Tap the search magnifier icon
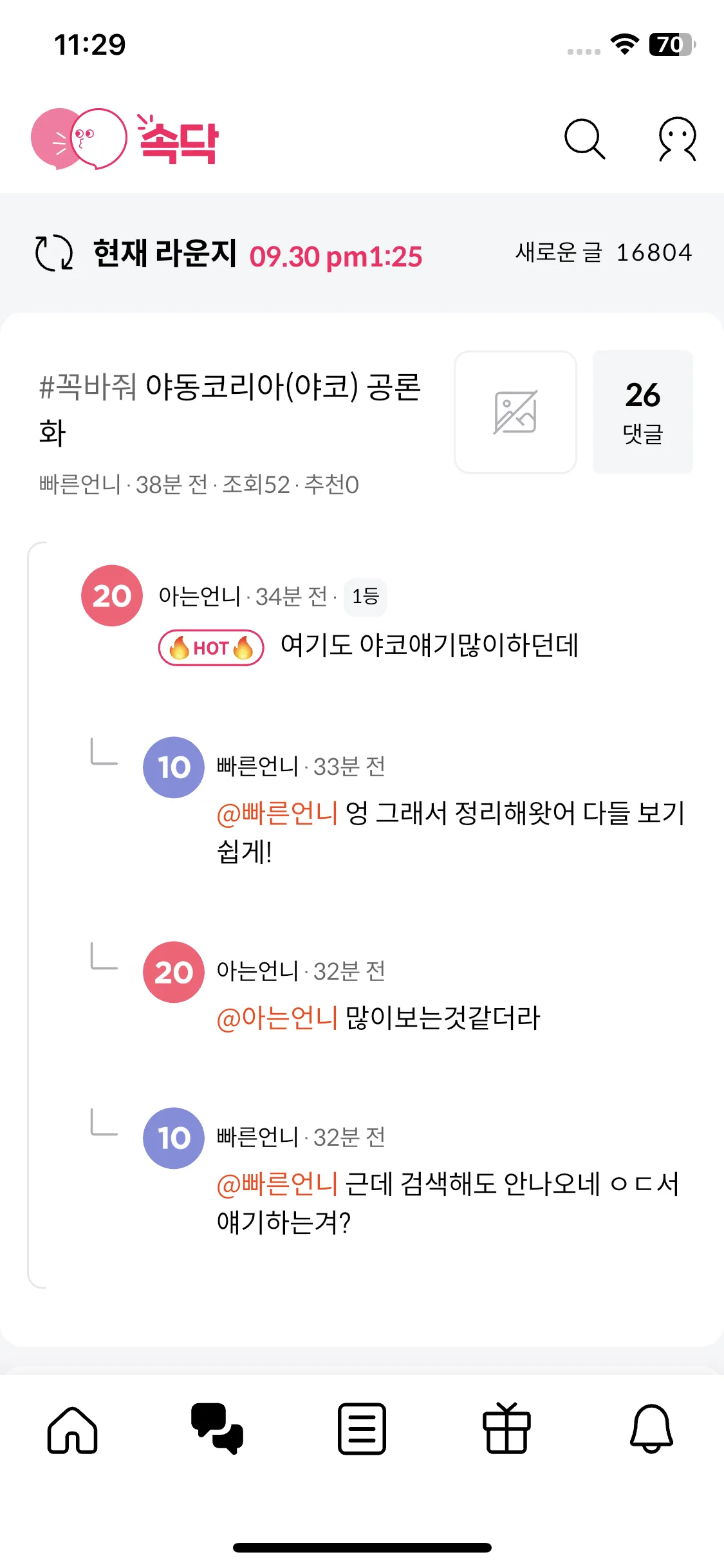Screen dimensions: 724x1568 (x=584, y=138)
